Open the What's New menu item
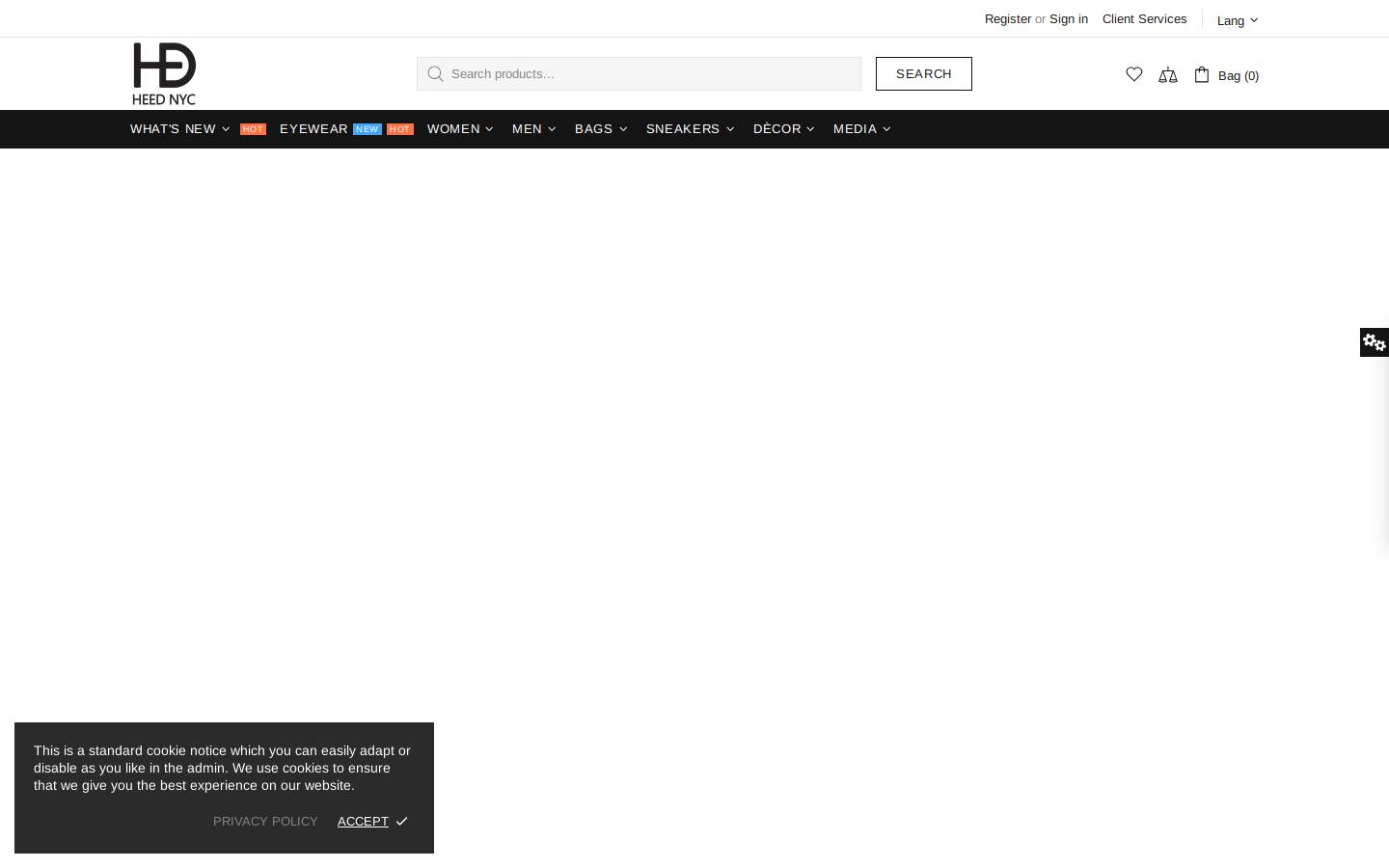The height and width of the screenshot is (868, 1389). coord(173,128)
